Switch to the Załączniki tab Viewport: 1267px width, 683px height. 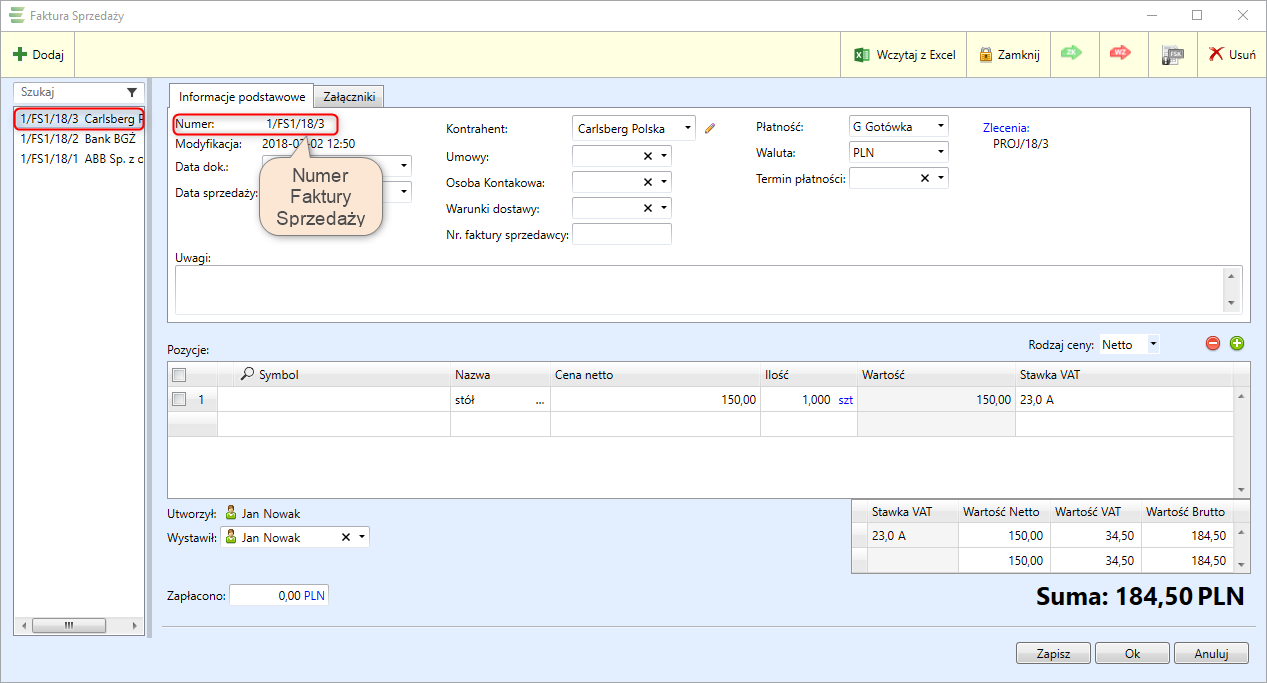tap(349, 96)
